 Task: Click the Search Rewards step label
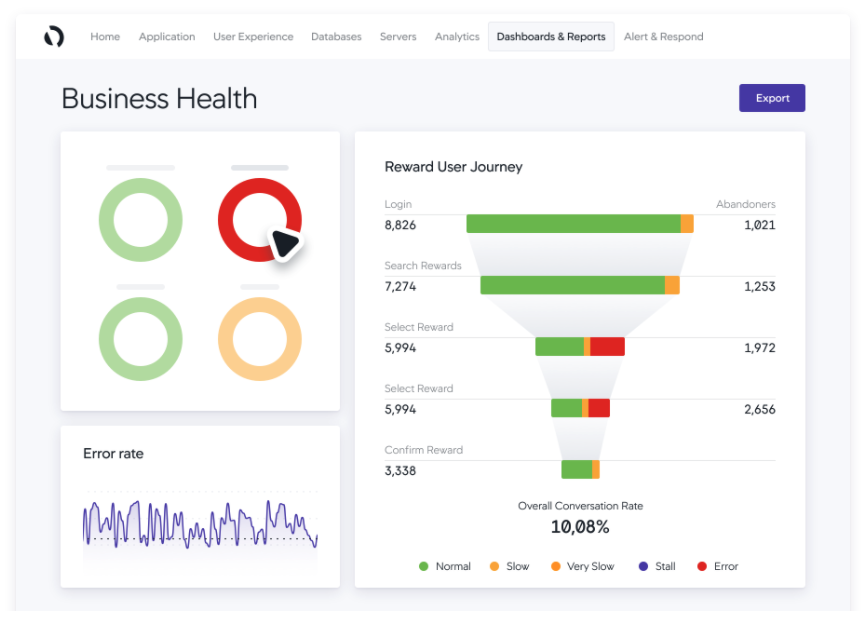pyautogui.click(x=423, y=265)
